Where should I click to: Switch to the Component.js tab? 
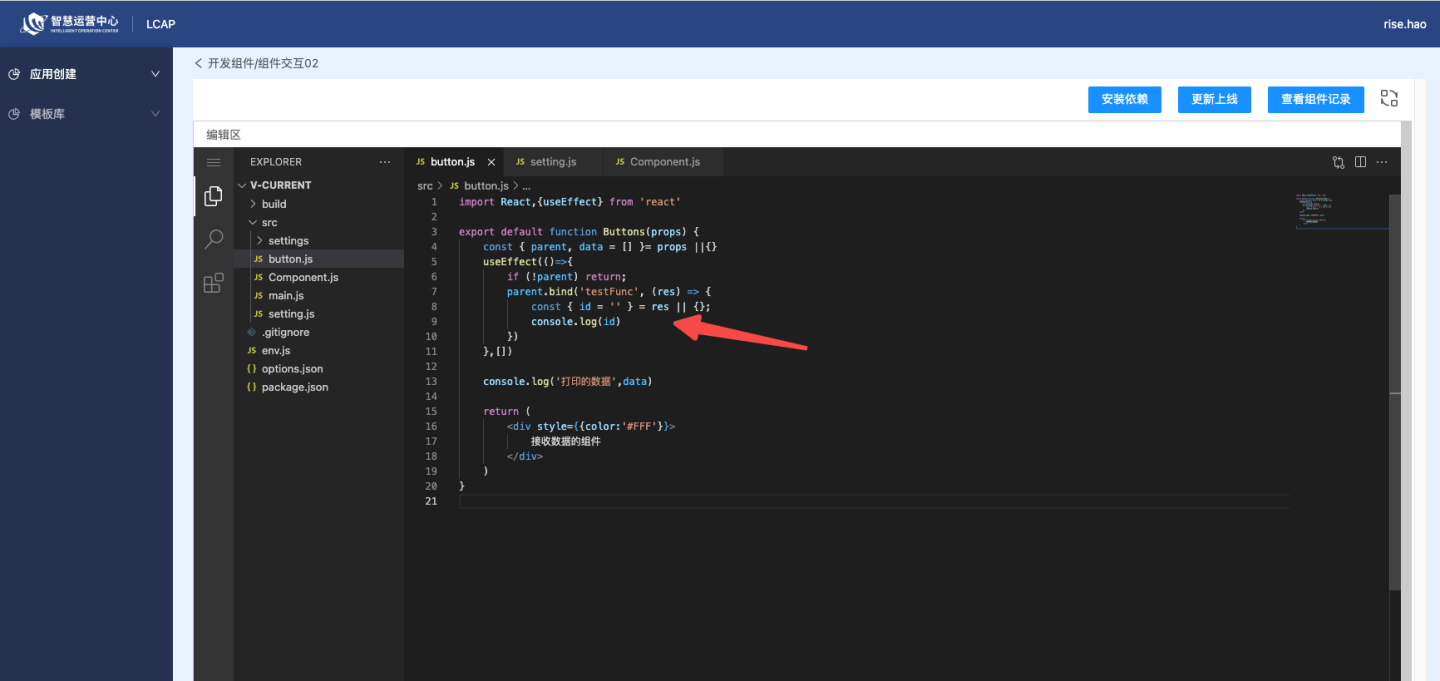pyautogui.click(x=664, y=162)
